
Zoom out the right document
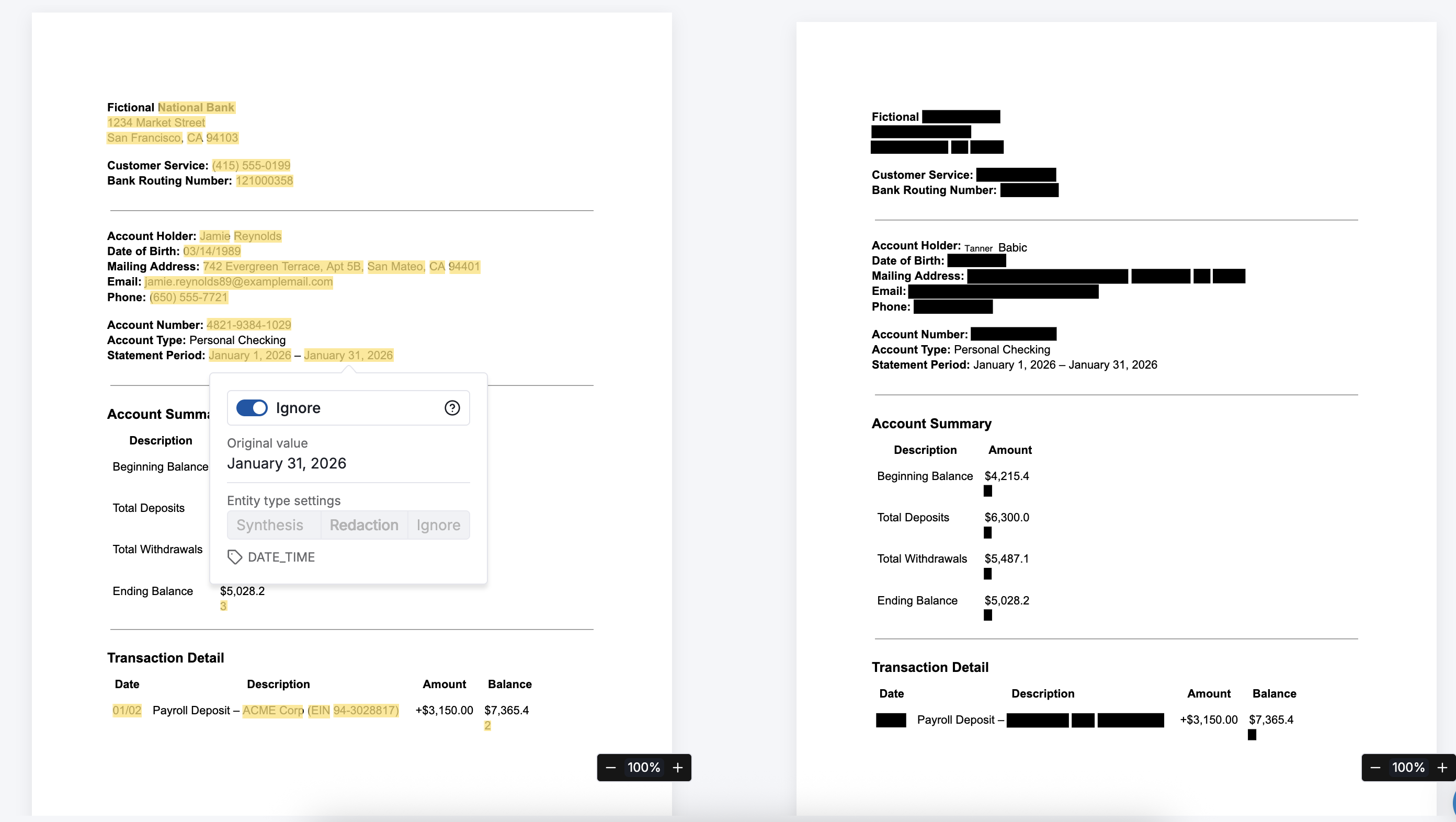coord(1375,767)
